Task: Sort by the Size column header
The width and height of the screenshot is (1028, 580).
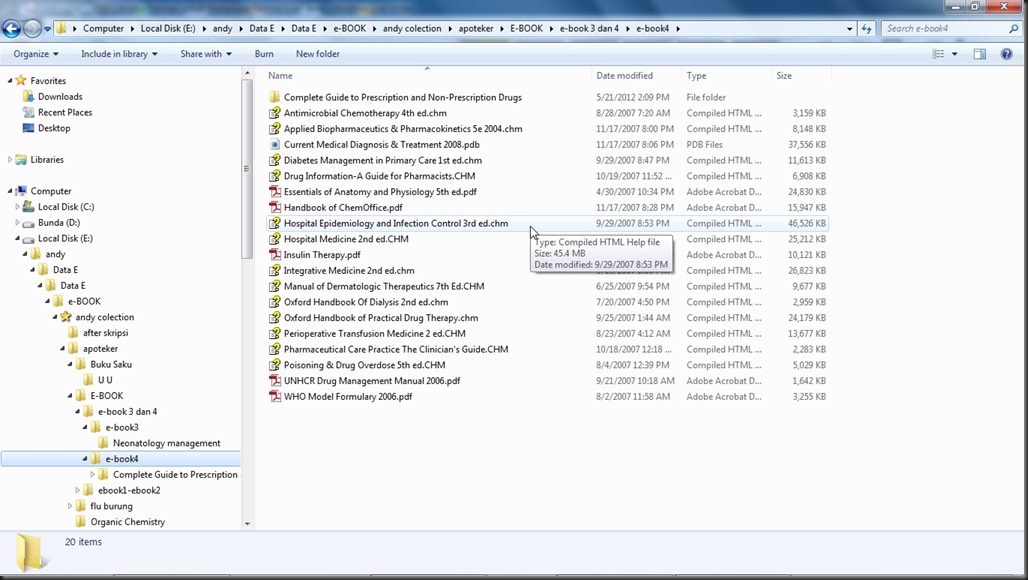Action: [x=783, y=75]
